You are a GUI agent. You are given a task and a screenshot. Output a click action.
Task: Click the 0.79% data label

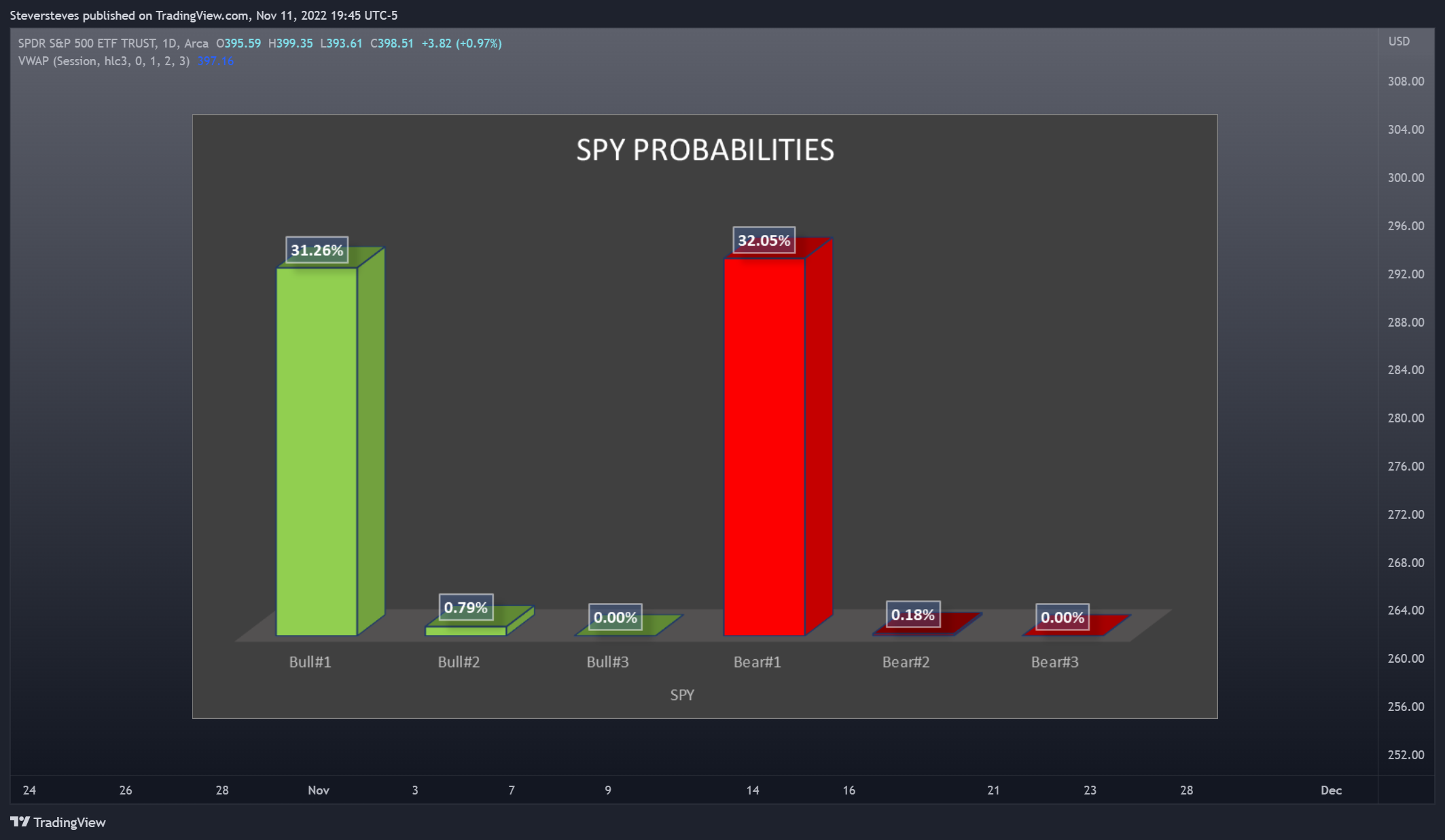click(466, 607)
